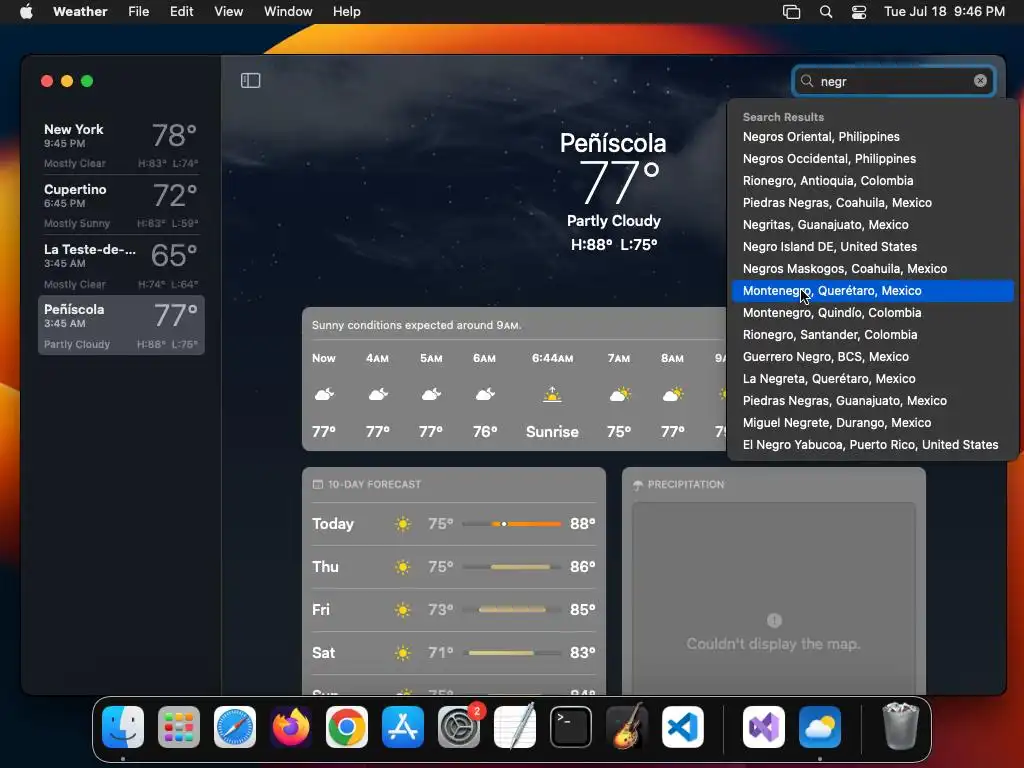The image size is (1024, 768).
Task: Open the View menu
Action: 229,11
